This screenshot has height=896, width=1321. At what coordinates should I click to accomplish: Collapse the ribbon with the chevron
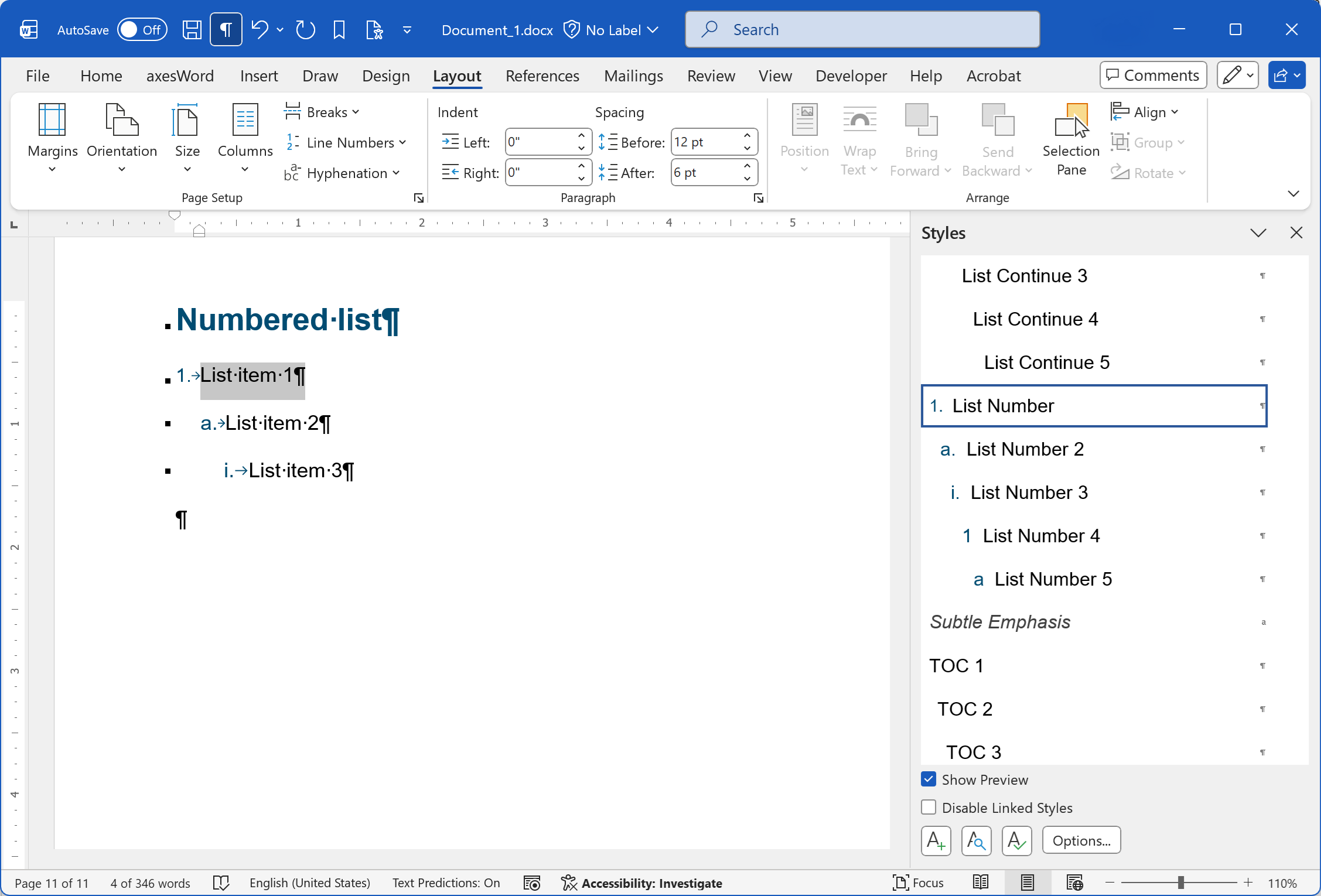(x=1293, y=194)
